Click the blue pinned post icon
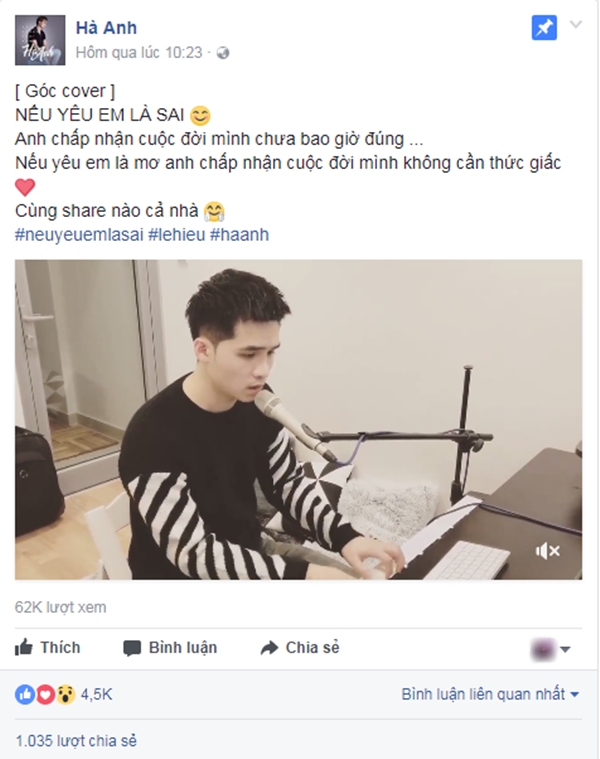 pyautogui.click(x=544, y=28)
